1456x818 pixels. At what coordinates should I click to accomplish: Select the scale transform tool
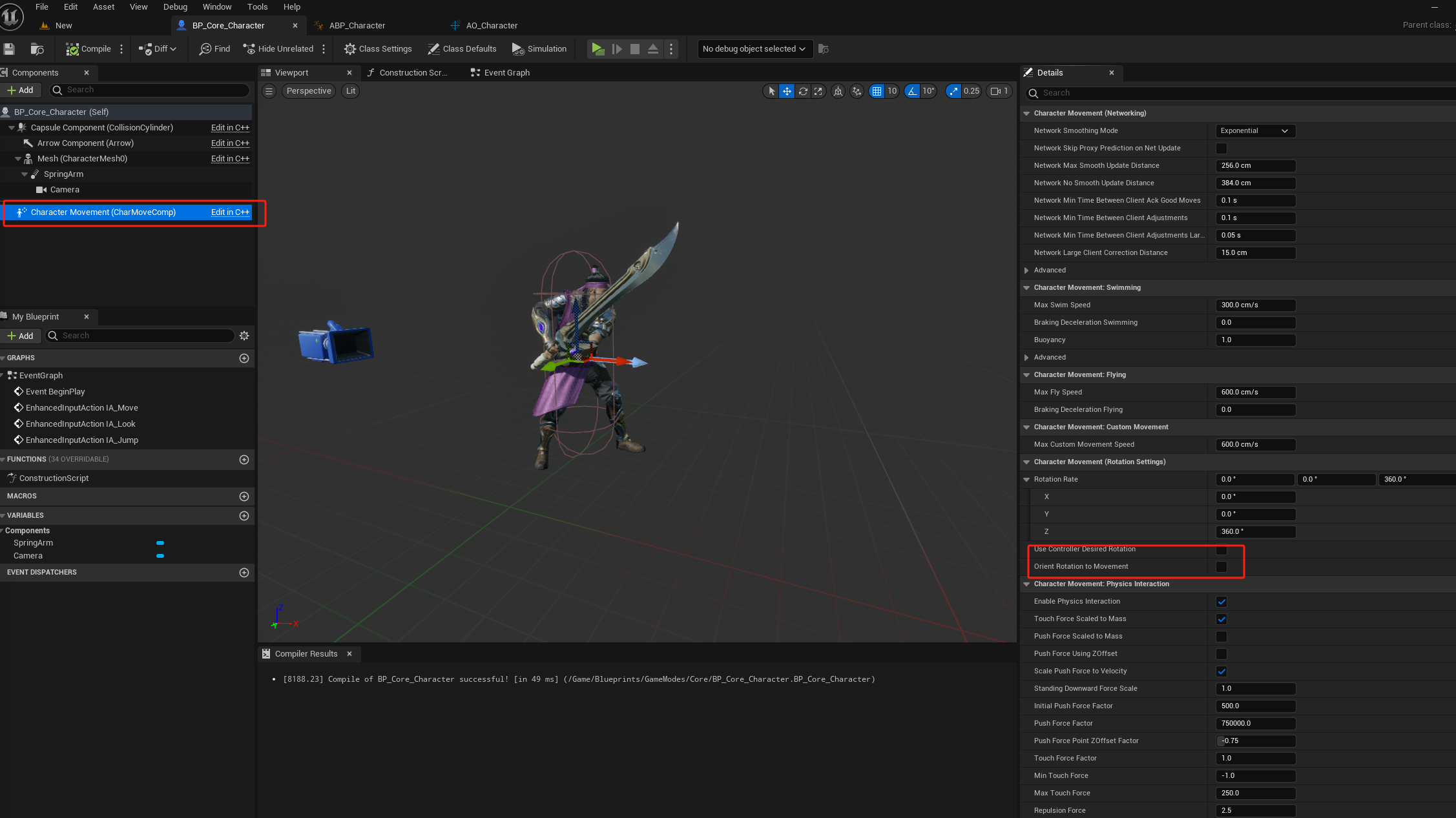click(x=818, y=92)
